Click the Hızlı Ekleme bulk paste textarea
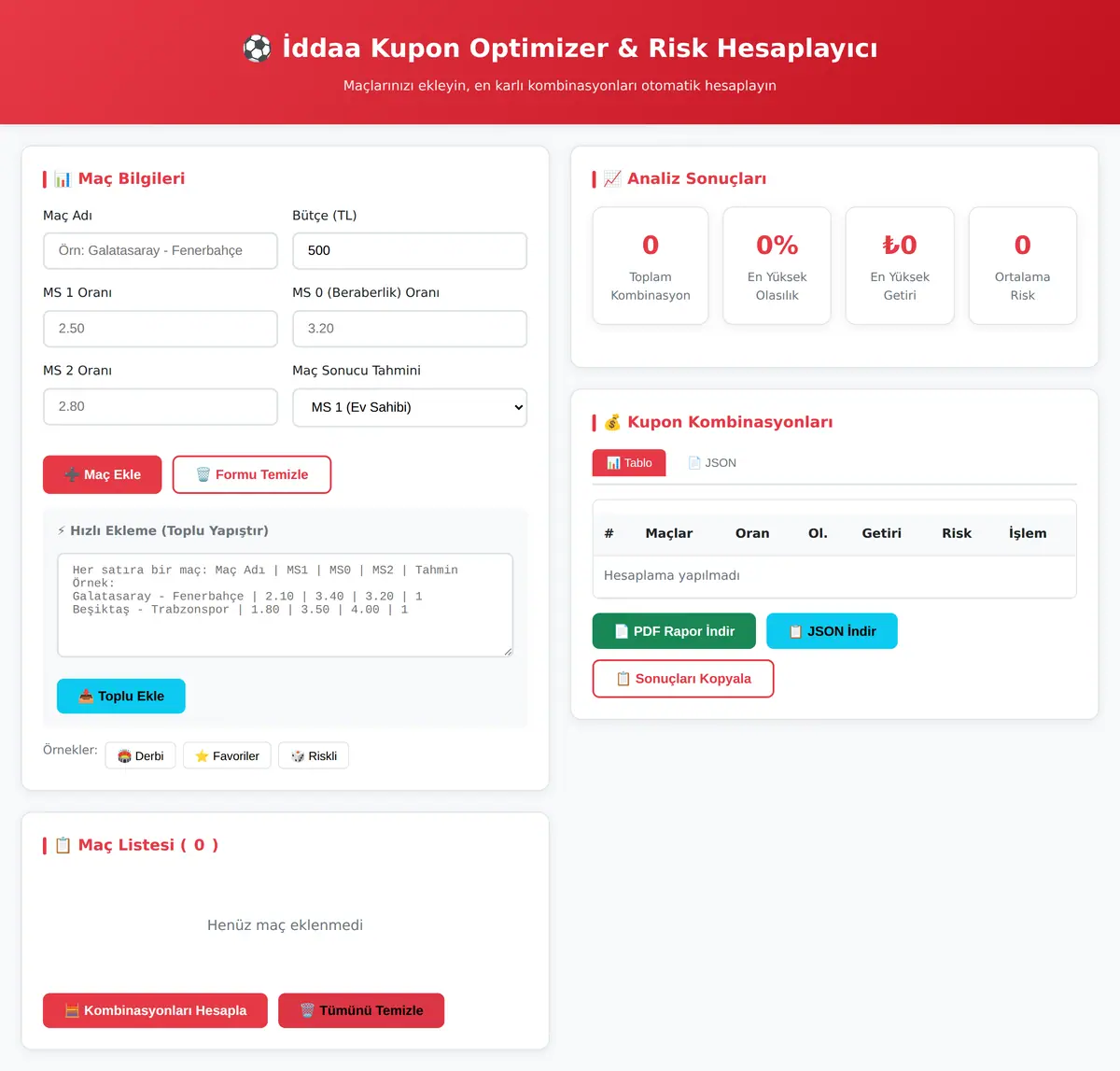This screenshot has width=1120, height=1071. (x=286, y=605)
